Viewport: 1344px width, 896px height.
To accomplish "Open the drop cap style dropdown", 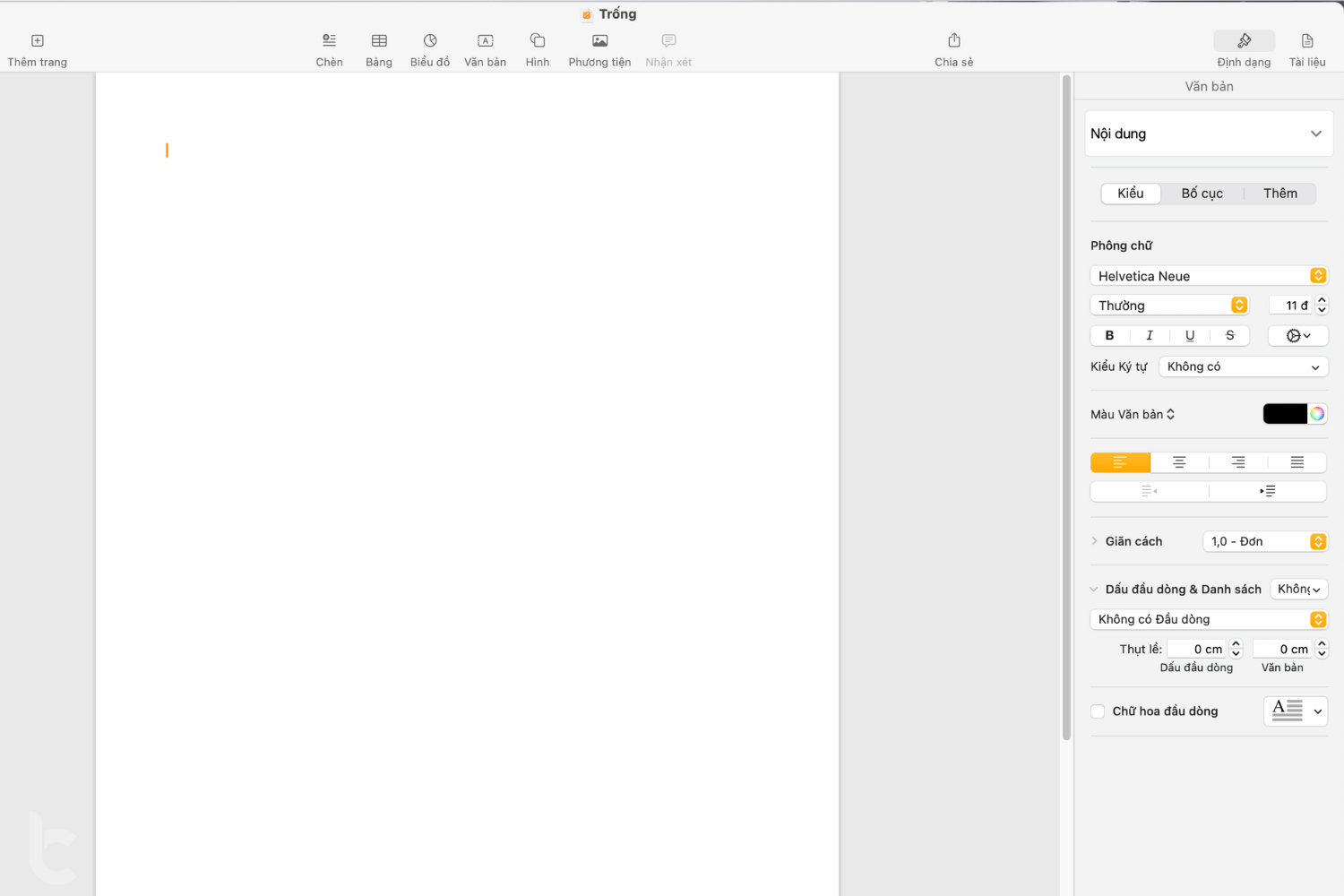I will click(x=1296, y=711).
